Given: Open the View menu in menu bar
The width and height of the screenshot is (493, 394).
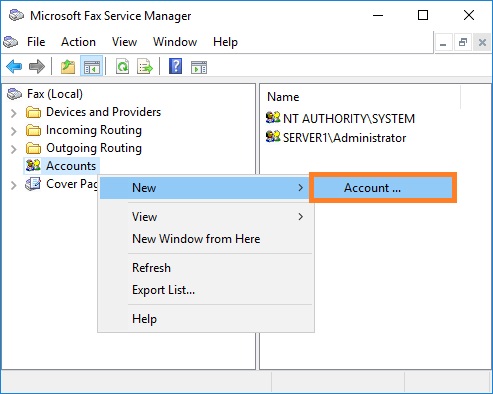Looking at the screenshot, I should (124, 42).
